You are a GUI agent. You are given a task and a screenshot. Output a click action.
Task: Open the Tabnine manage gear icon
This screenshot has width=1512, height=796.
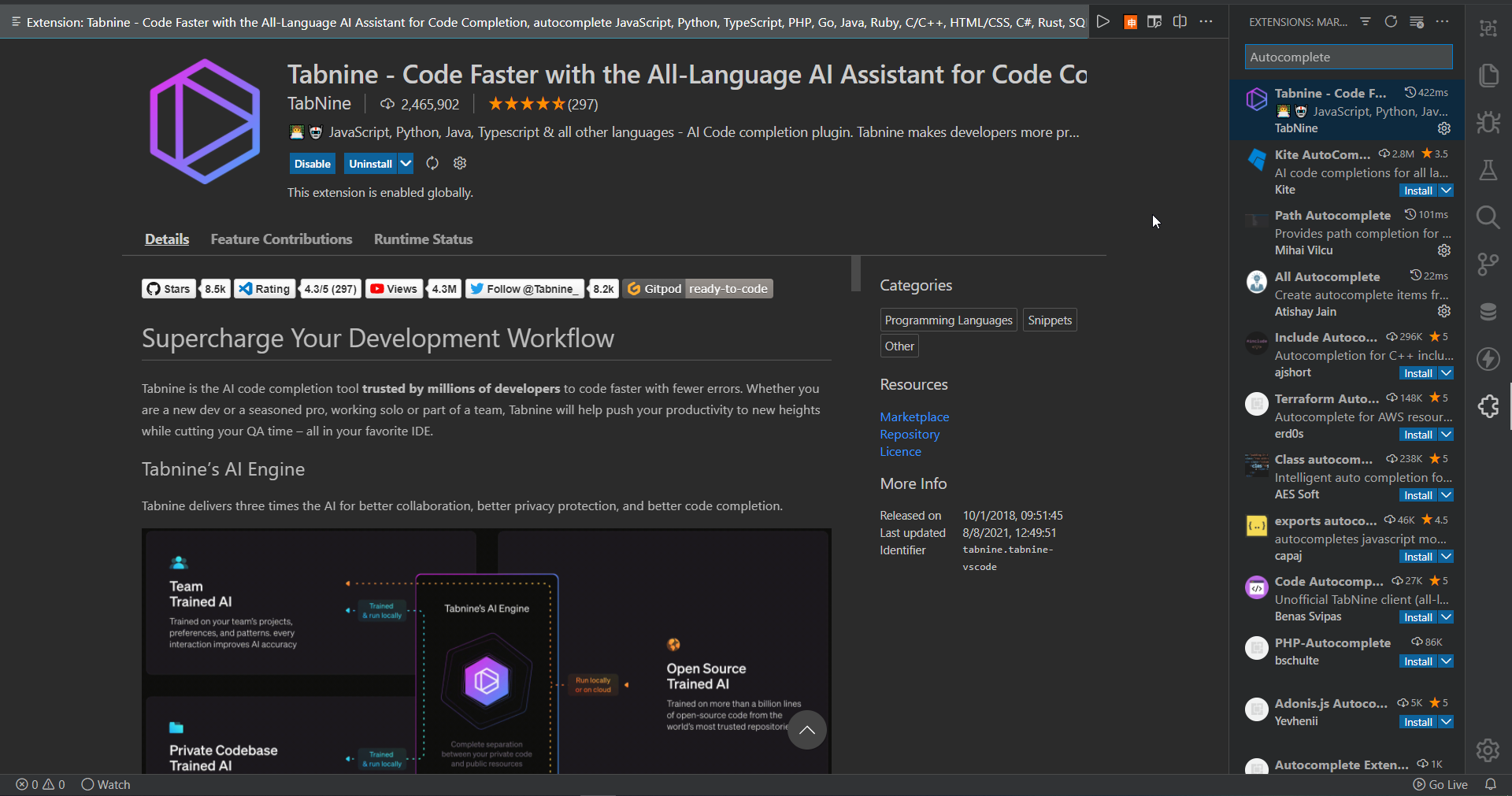point(1444,128)
